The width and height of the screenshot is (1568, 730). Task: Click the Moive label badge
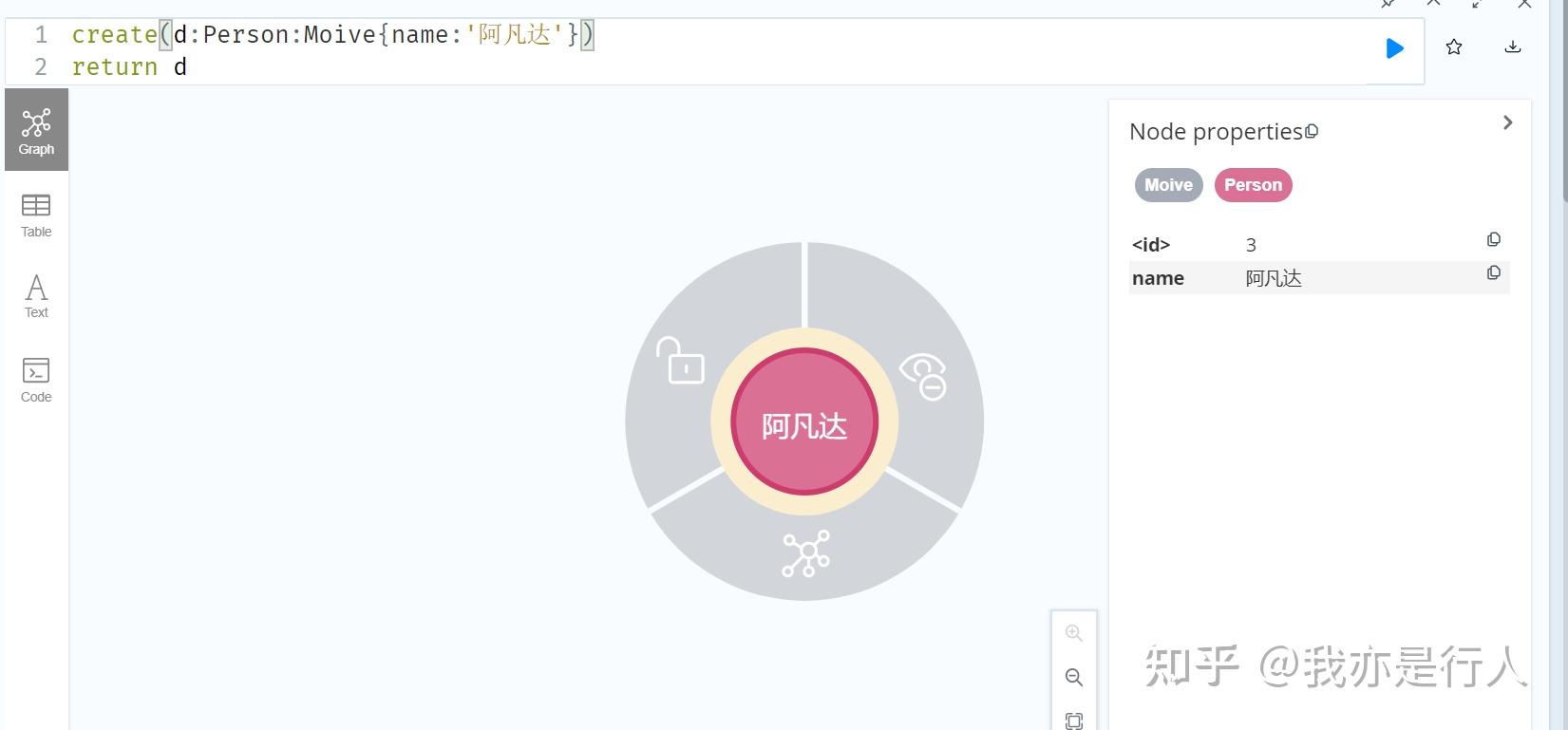click(1168, 185)
